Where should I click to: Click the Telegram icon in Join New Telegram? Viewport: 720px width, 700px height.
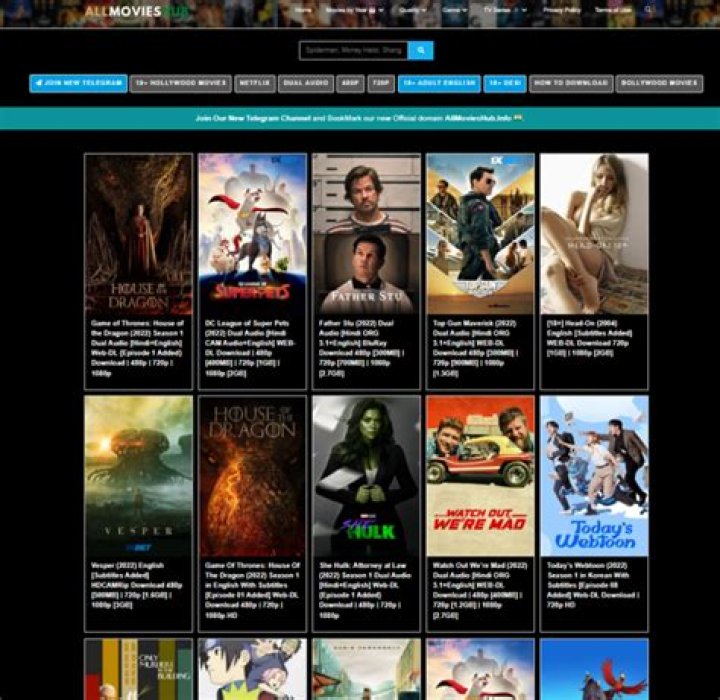tap(38, 84)
